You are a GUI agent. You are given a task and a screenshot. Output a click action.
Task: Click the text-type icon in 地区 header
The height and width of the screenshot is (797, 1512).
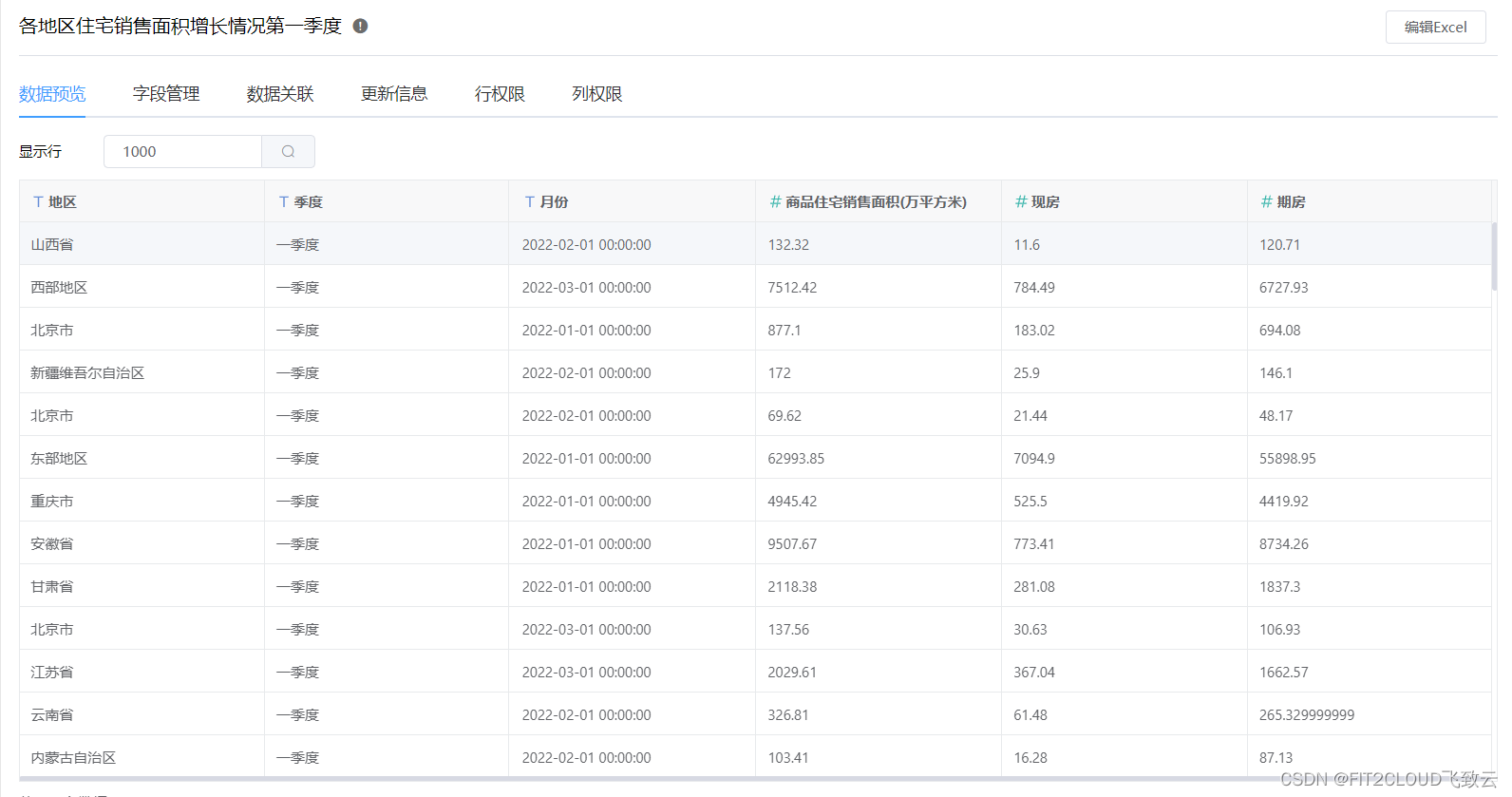38,201
